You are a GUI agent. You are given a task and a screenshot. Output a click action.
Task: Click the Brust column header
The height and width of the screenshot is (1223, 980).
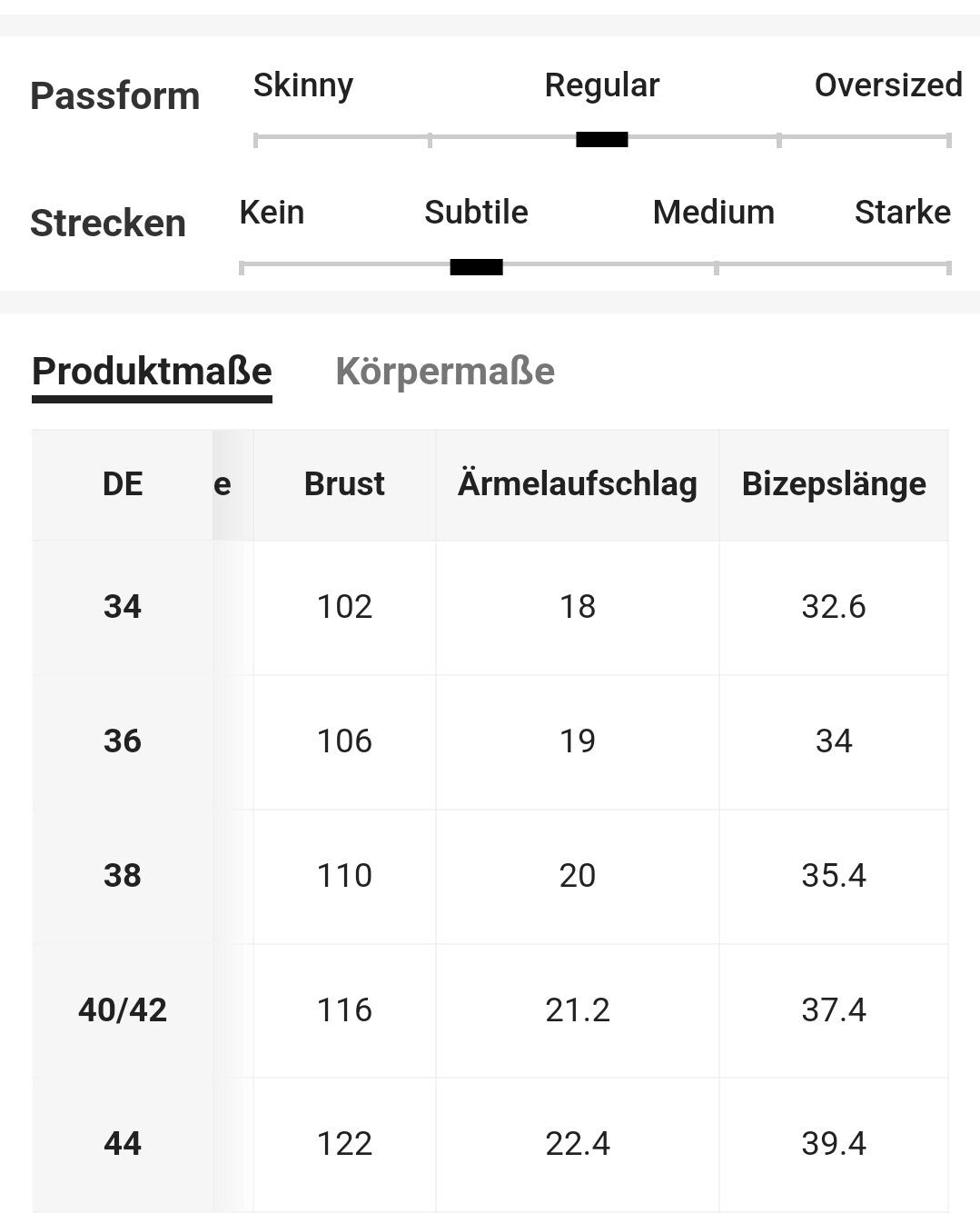click(344, 484)
